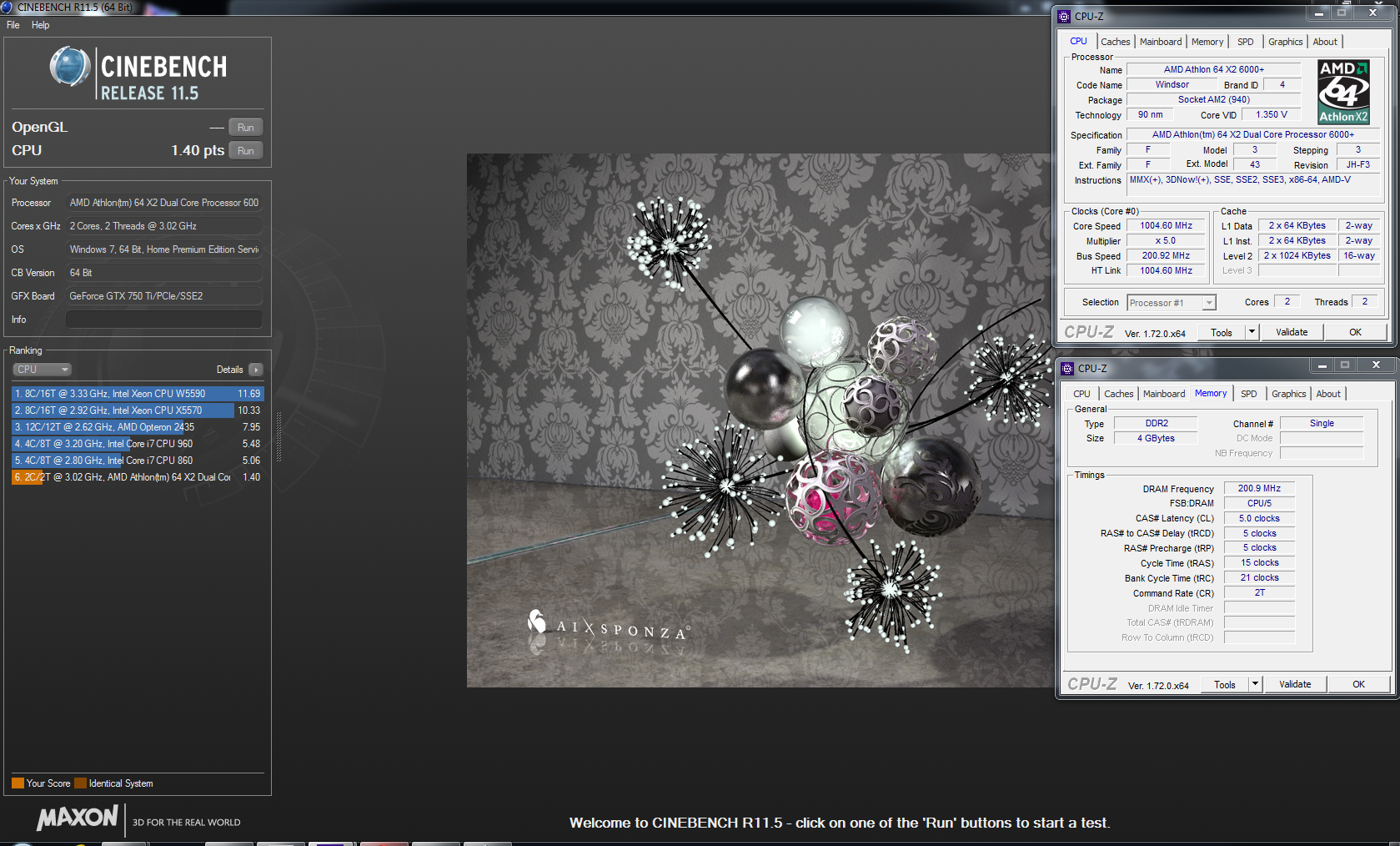
Task: Click the panel splitter grip handle
Action: click(279, 436)
